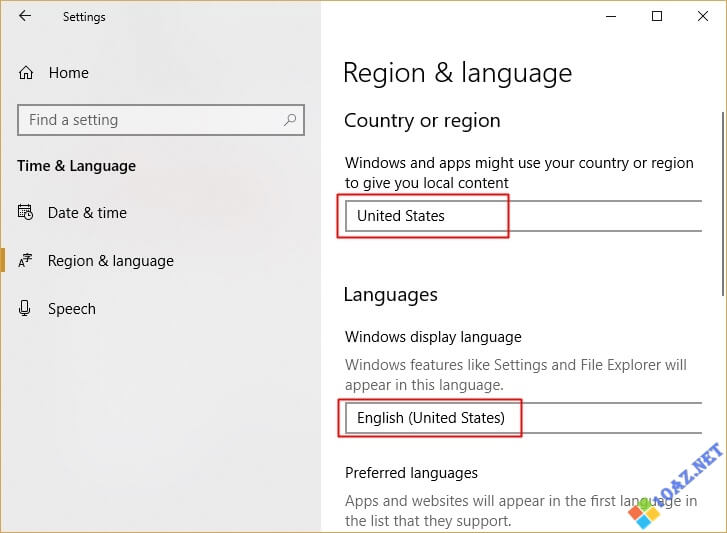Open Home via the house icon
This screenshot has width=727, height=533.
(x=26, y=73)
